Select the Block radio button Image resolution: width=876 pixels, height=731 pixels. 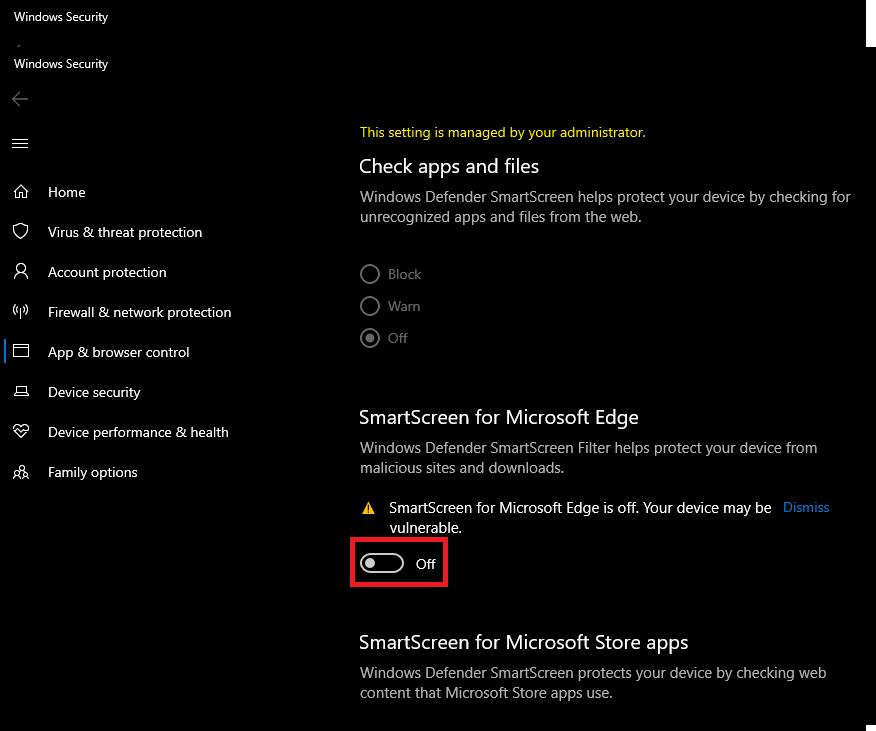pos(370,274)
